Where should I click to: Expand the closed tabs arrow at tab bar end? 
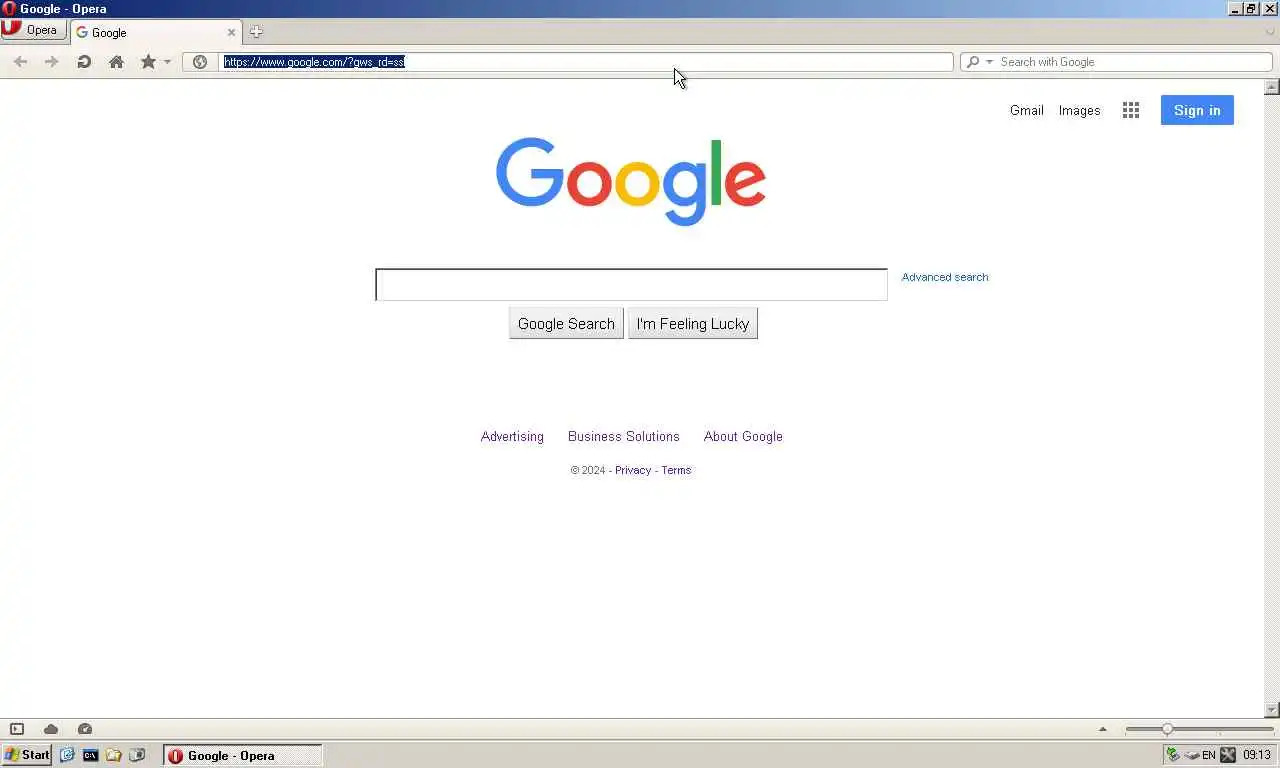pos(1270,32)
